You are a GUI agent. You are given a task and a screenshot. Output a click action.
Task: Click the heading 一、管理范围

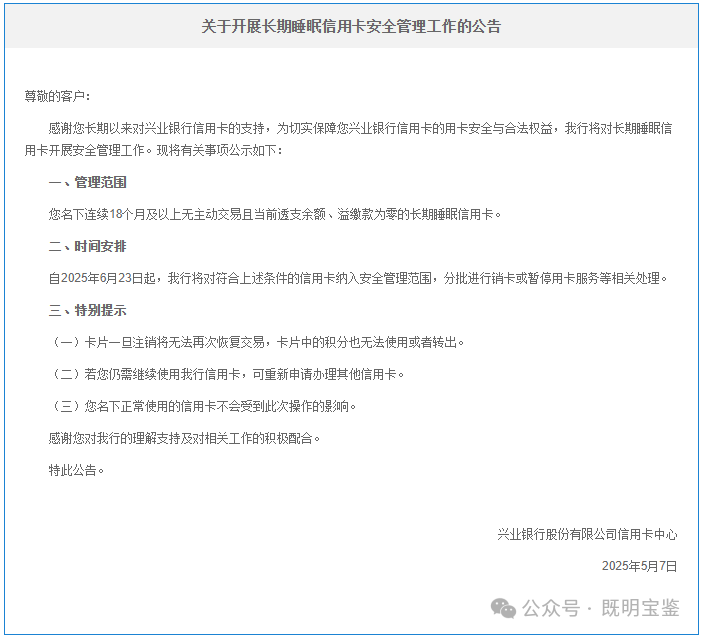click(x=88, y=182)
